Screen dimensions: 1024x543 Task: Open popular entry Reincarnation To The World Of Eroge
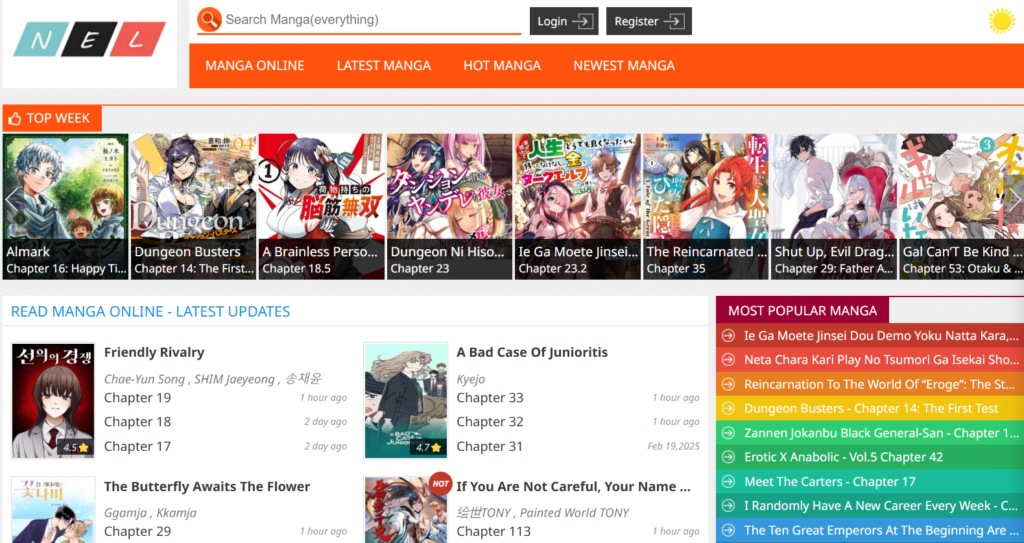(x=881, y=385)
